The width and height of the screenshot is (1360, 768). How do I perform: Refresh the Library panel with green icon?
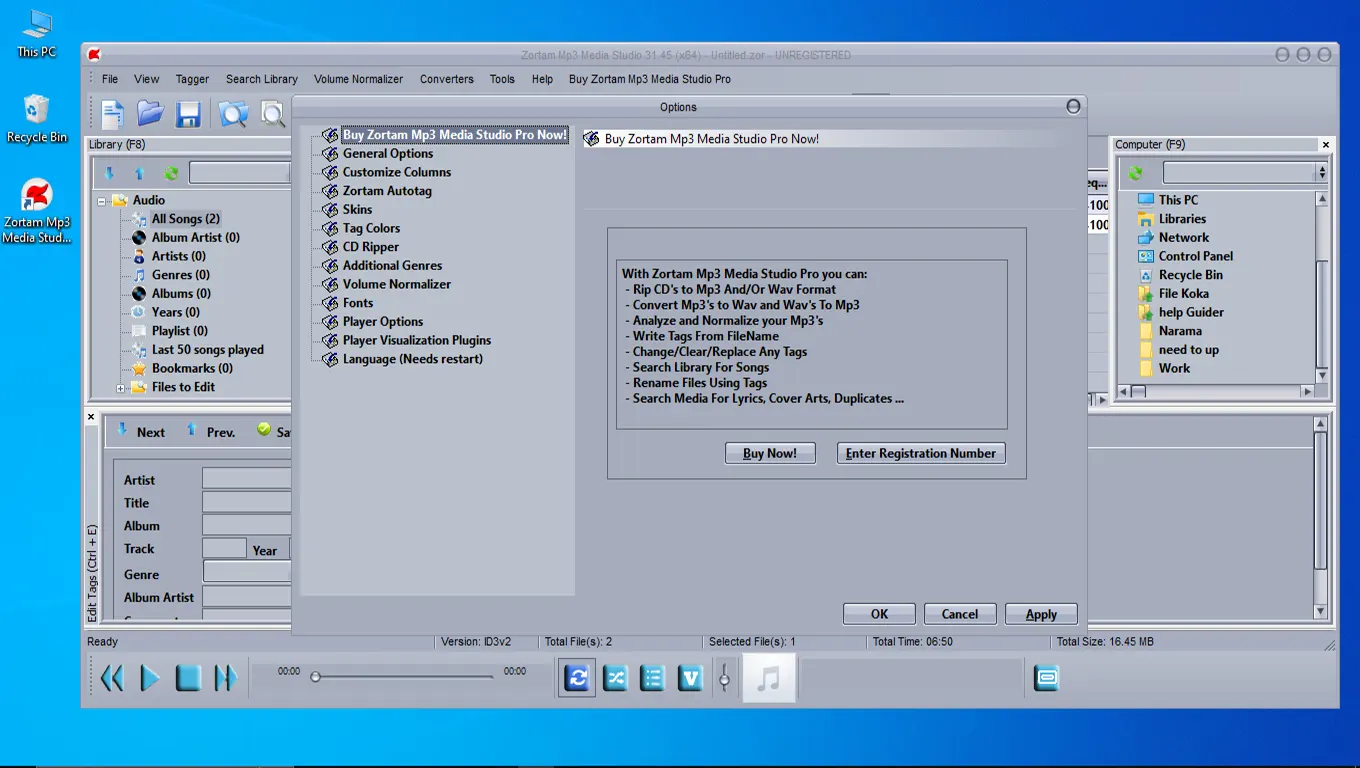(x=171, y=173)
